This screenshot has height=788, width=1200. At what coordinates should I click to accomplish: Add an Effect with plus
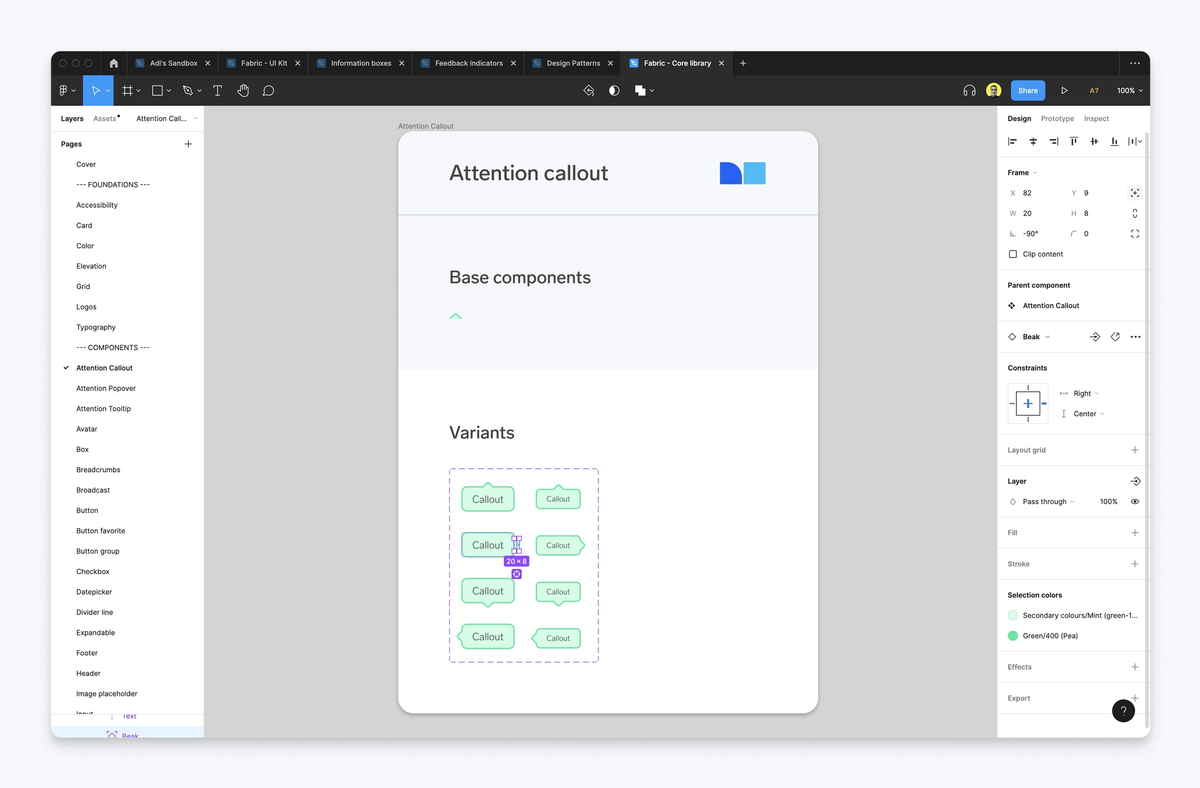click(1135, 667)
